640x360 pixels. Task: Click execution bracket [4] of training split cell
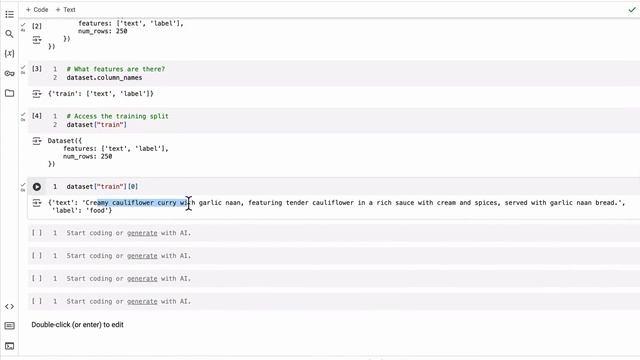(37, 116)
